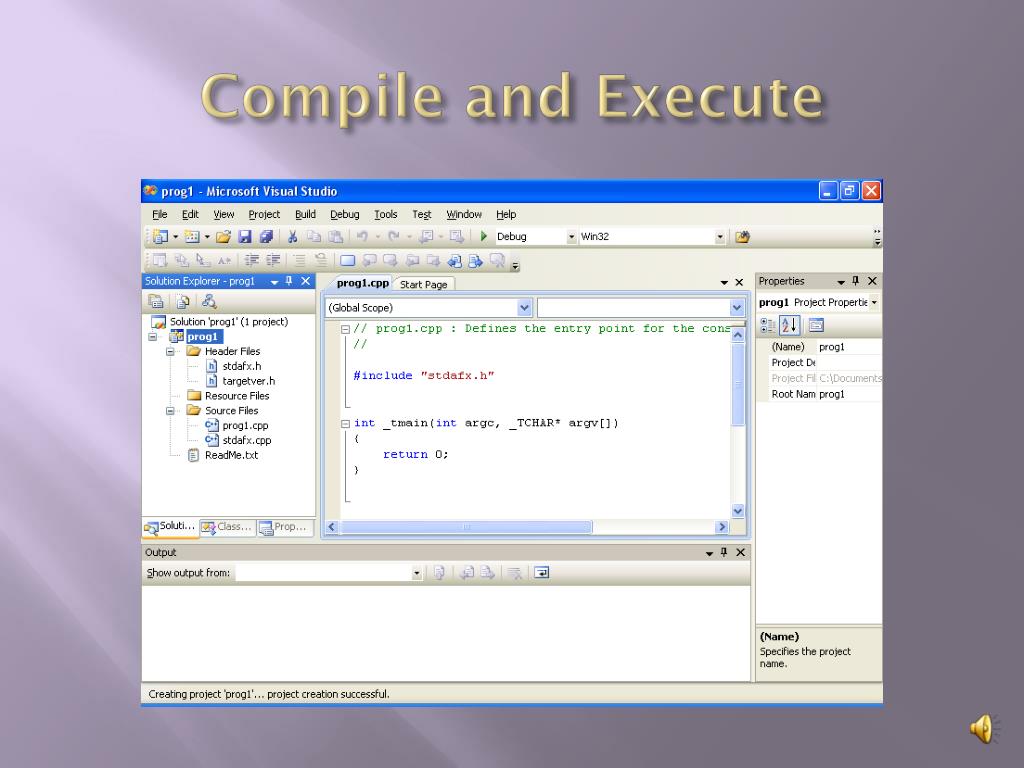Image resolution: width=1024 pixels, height=768 pixels.
Task: Open the Show output from dropdown
Action: tap(417, 573)
